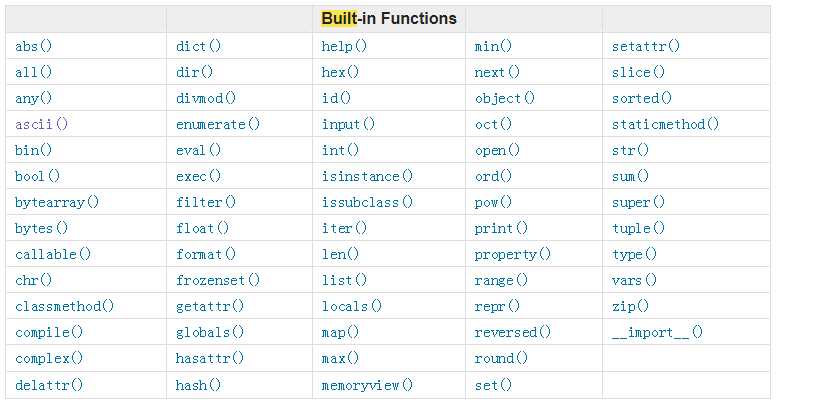Open the reversed() function link
The image size is (827, 407).
pyautogui.click(x=513, y=333)
